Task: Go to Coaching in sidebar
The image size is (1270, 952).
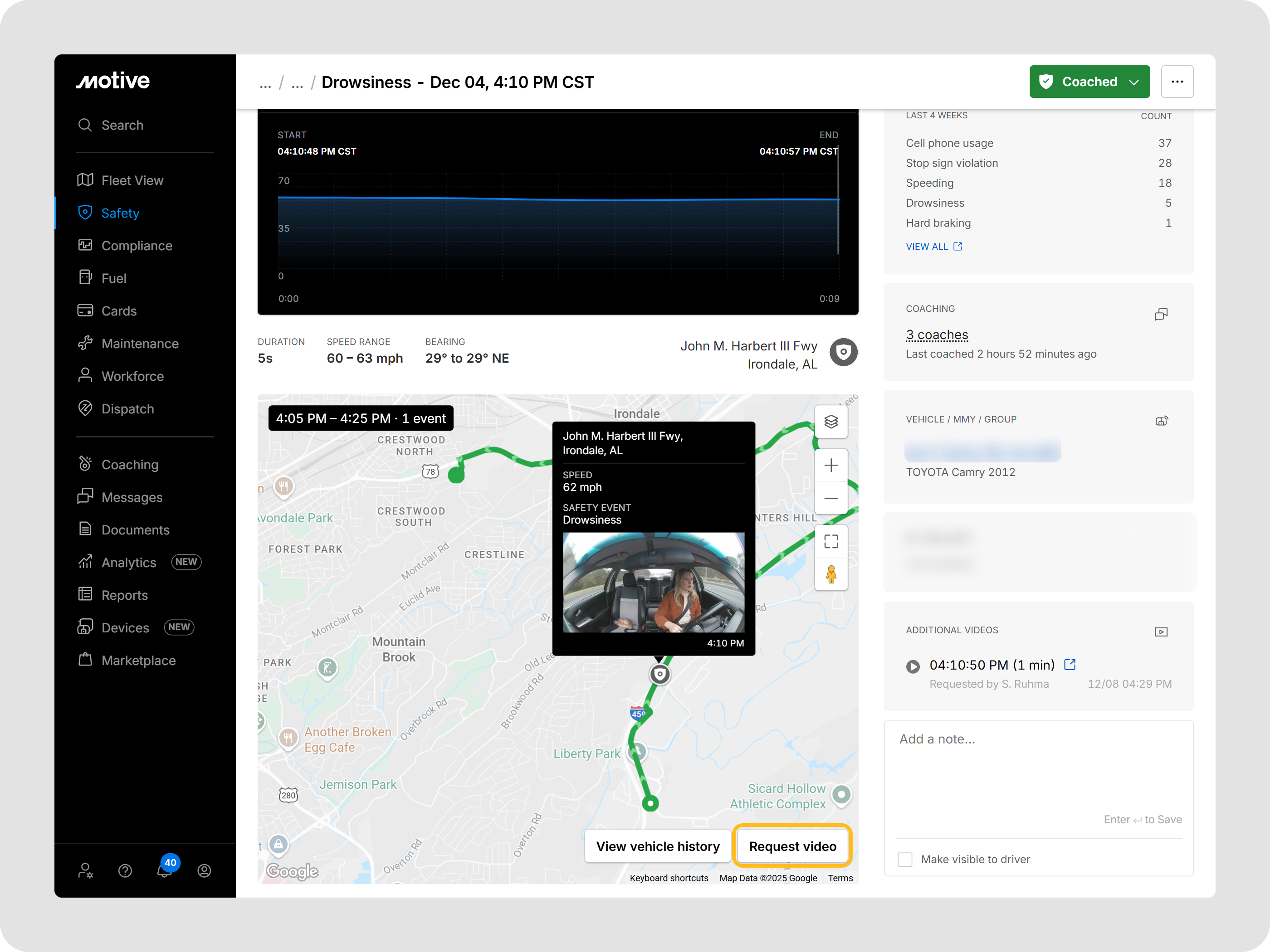Action: [129, 464]
